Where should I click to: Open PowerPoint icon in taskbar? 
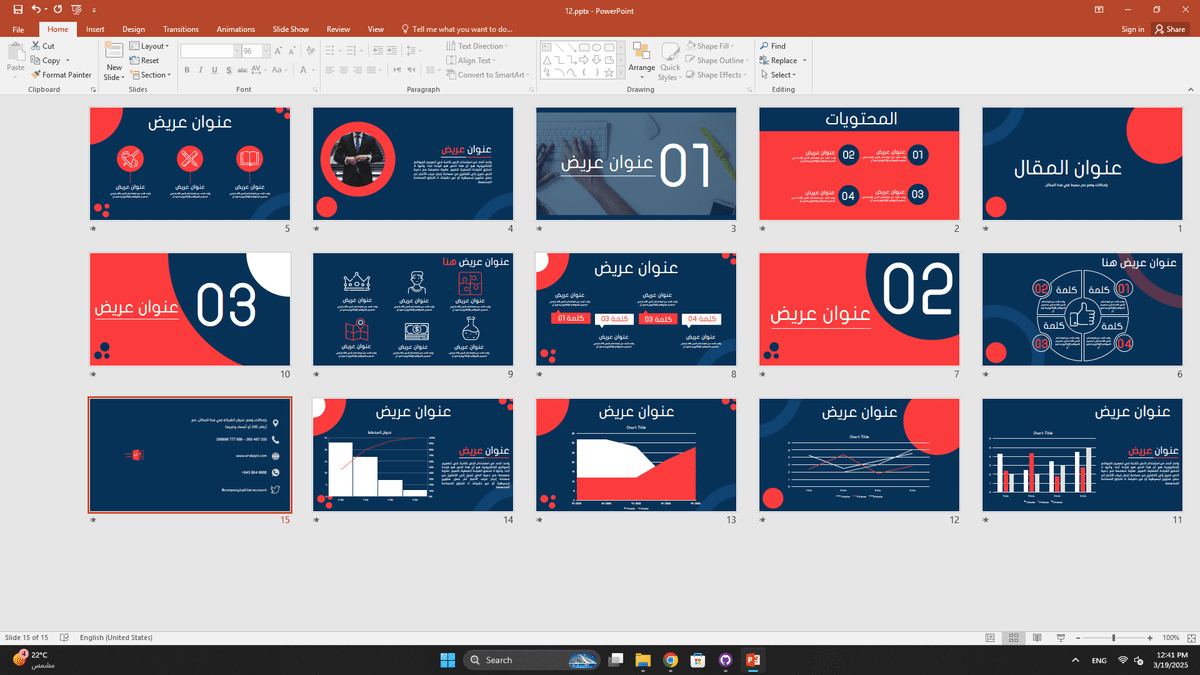[752, 660]
